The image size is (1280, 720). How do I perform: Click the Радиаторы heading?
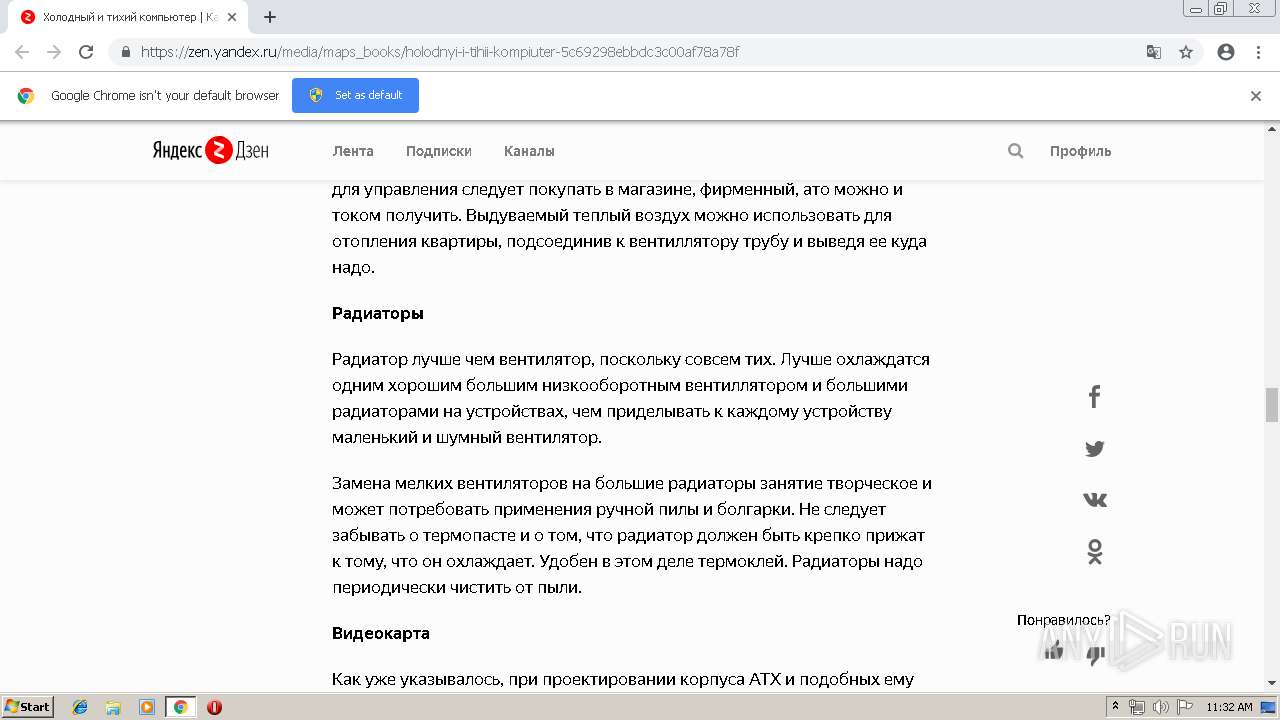point(378,313)
